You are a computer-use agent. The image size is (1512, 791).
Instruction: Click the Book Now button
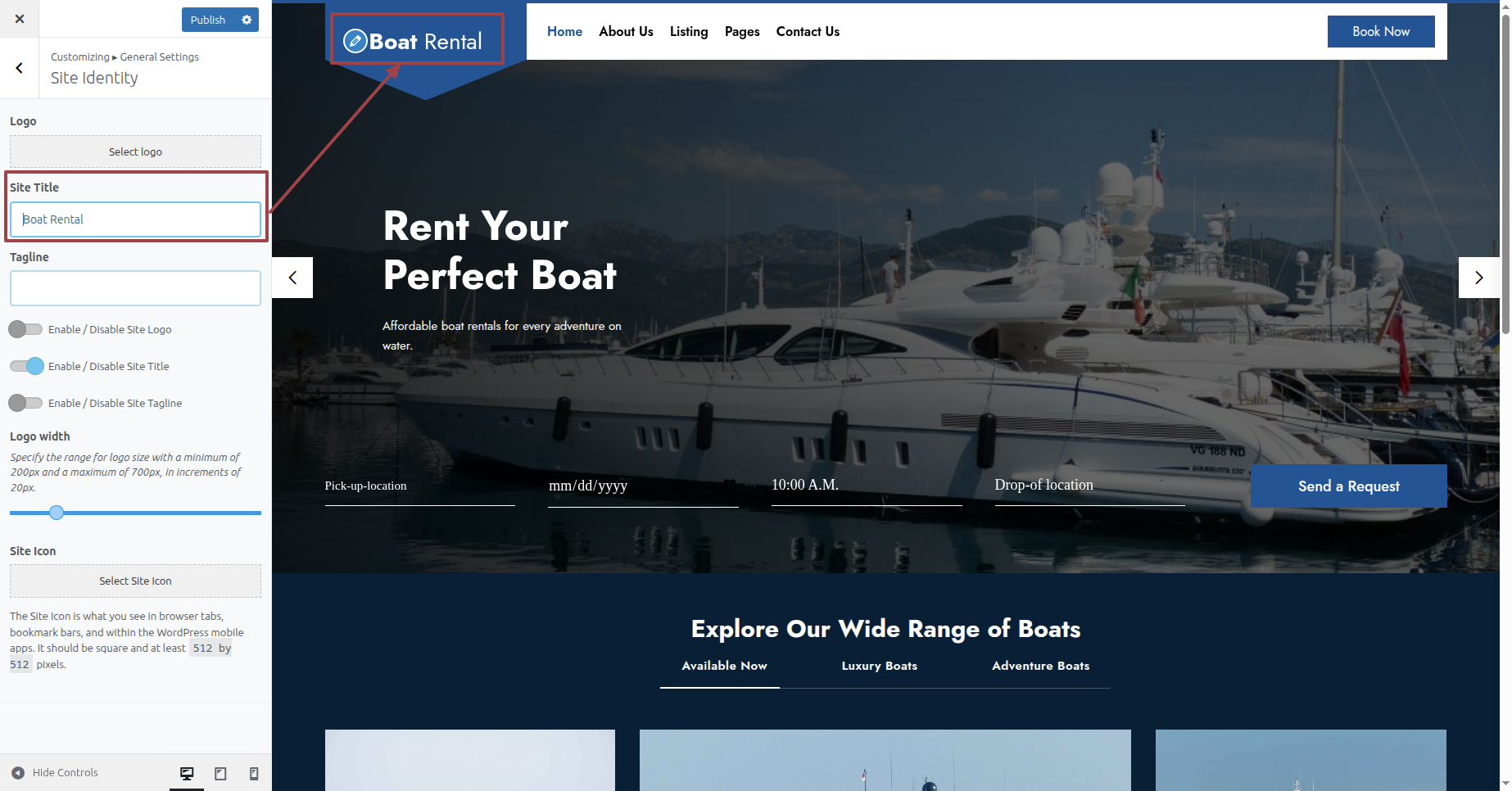(1380, 32)
